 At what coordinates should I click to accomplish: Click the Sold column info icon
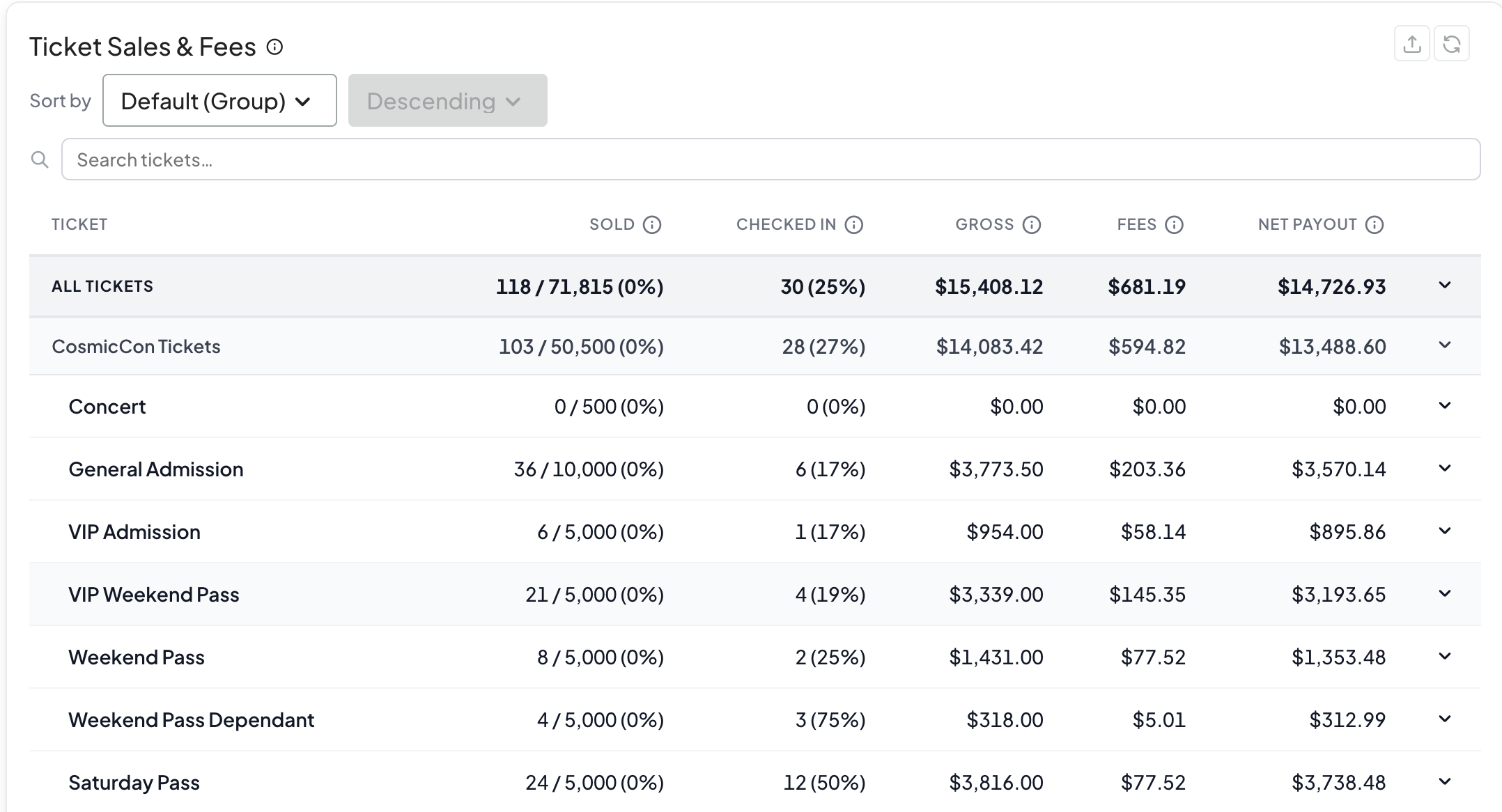pyautogui.click(x=652, y=224)
